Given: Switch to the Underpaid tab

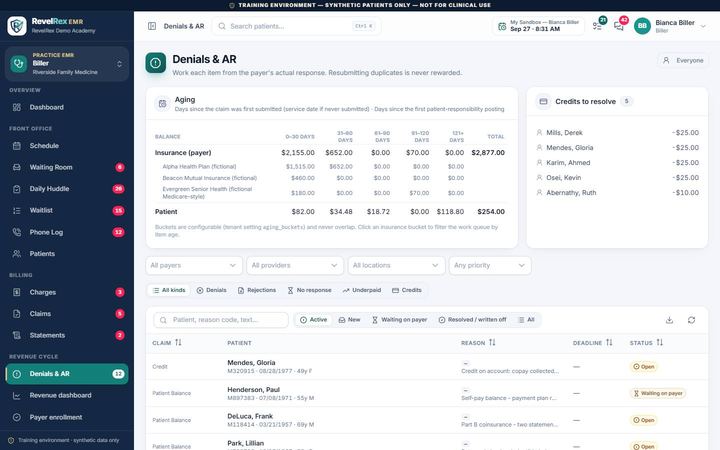Looking at the screenshot, I should pyautogui.click(x=362, y=290).
